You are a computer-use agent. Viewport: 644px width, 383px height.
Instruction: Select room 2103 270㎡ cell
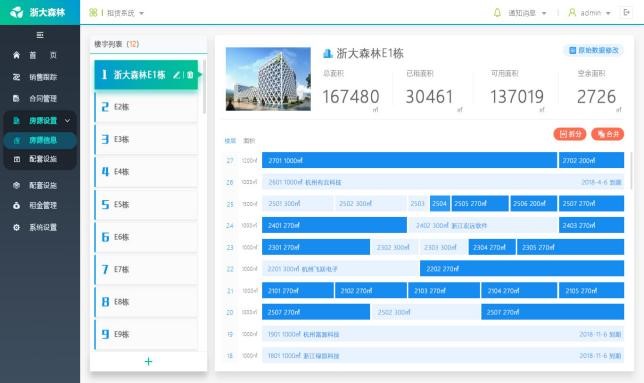point(444,290)
